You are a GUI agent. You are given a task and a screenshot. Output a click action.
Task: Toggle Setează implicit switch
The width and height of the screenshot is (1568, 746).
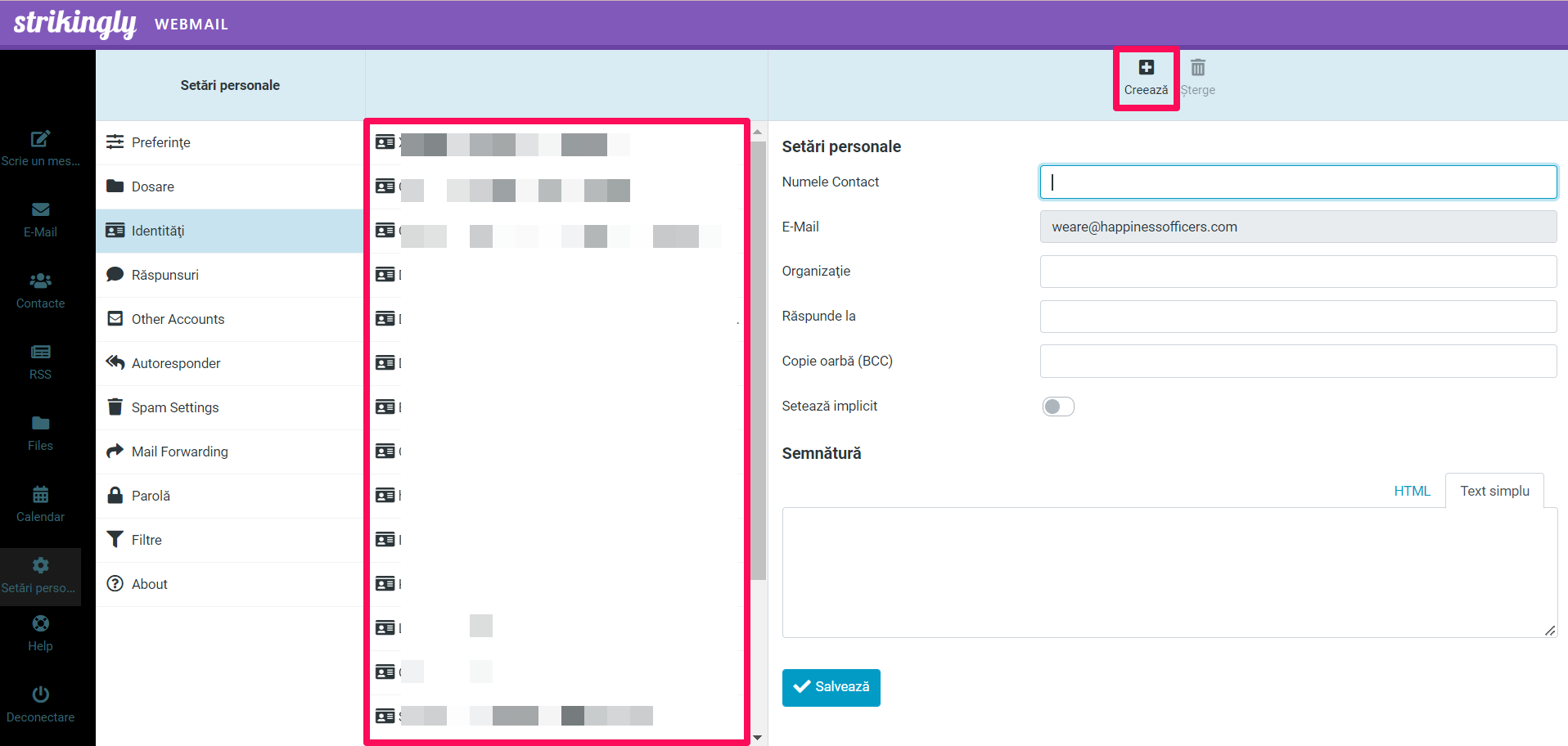pos(1057,407)
